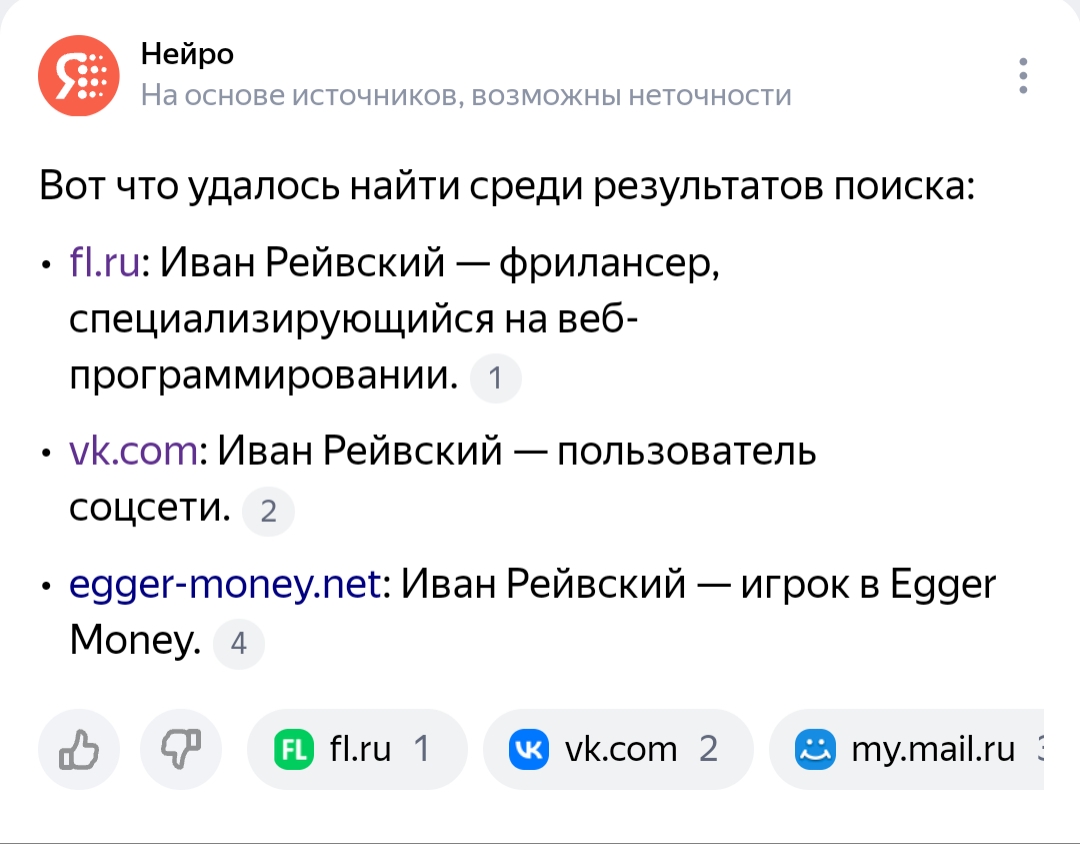Follow the egger-money.net link
1080x844 pixels.
tap(226, 583)
